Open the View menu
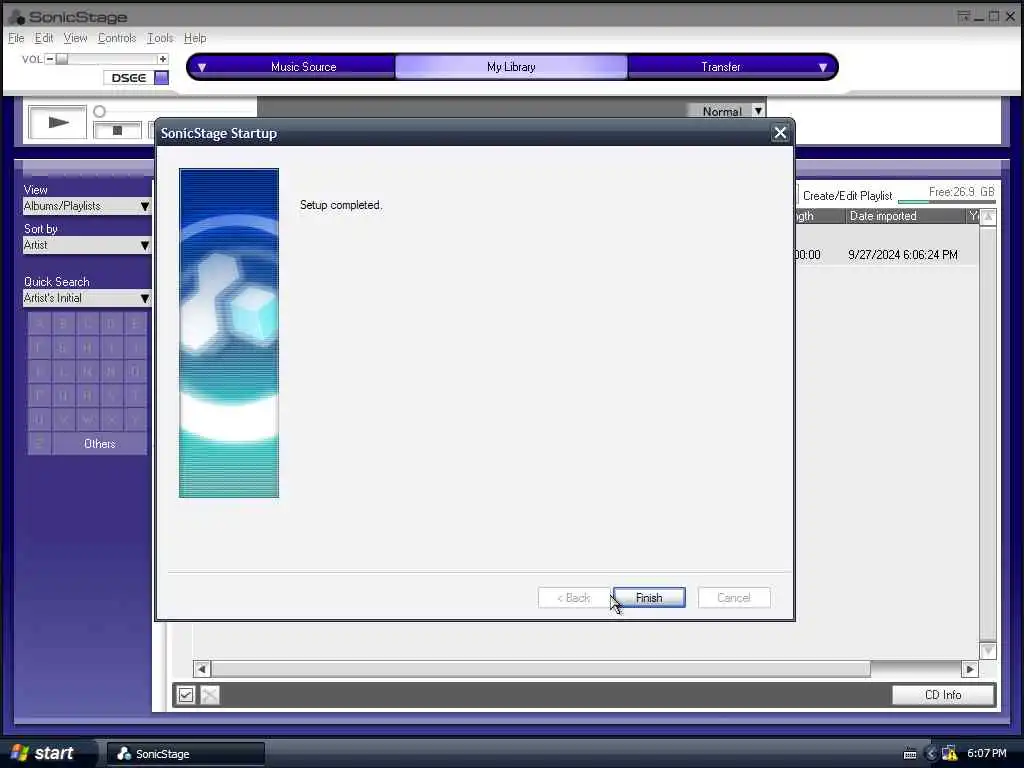The width and height of the screenshot is (1024, 768). [x=75, y=38]
